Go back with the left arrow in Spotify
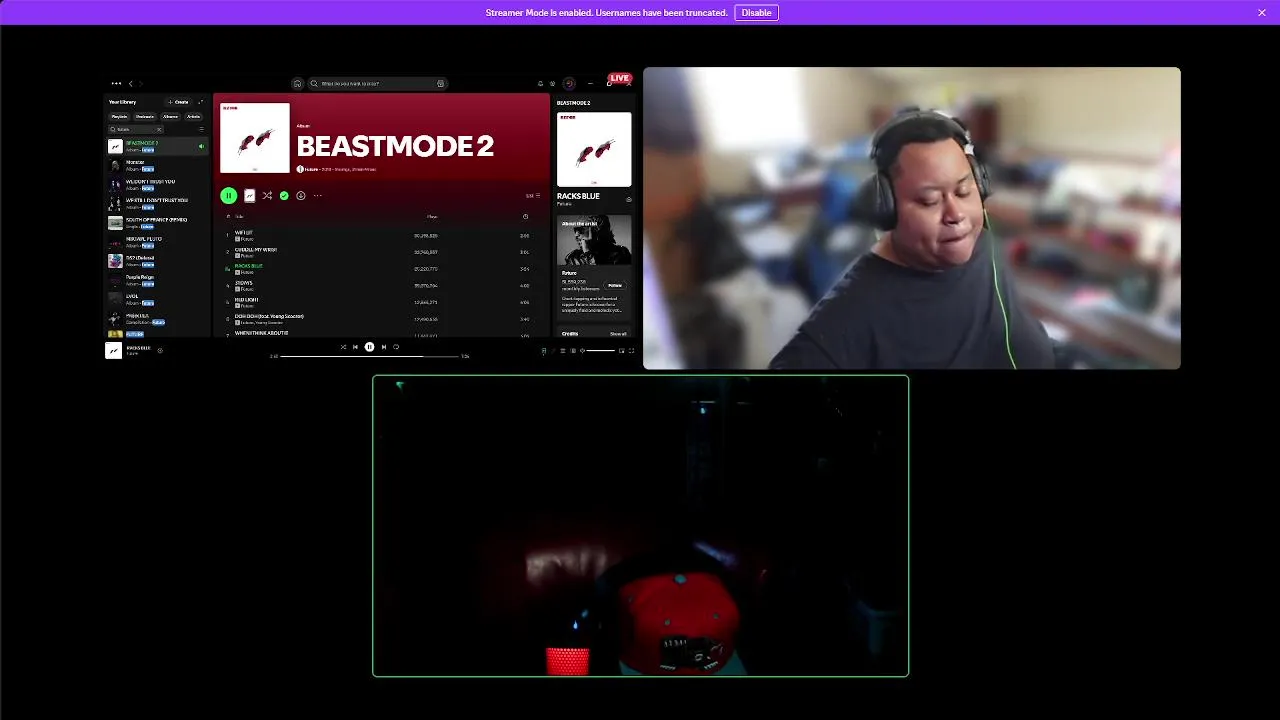Image resolution: width=1280 pixels, height=720 pixels. click(x=130, y=84)
